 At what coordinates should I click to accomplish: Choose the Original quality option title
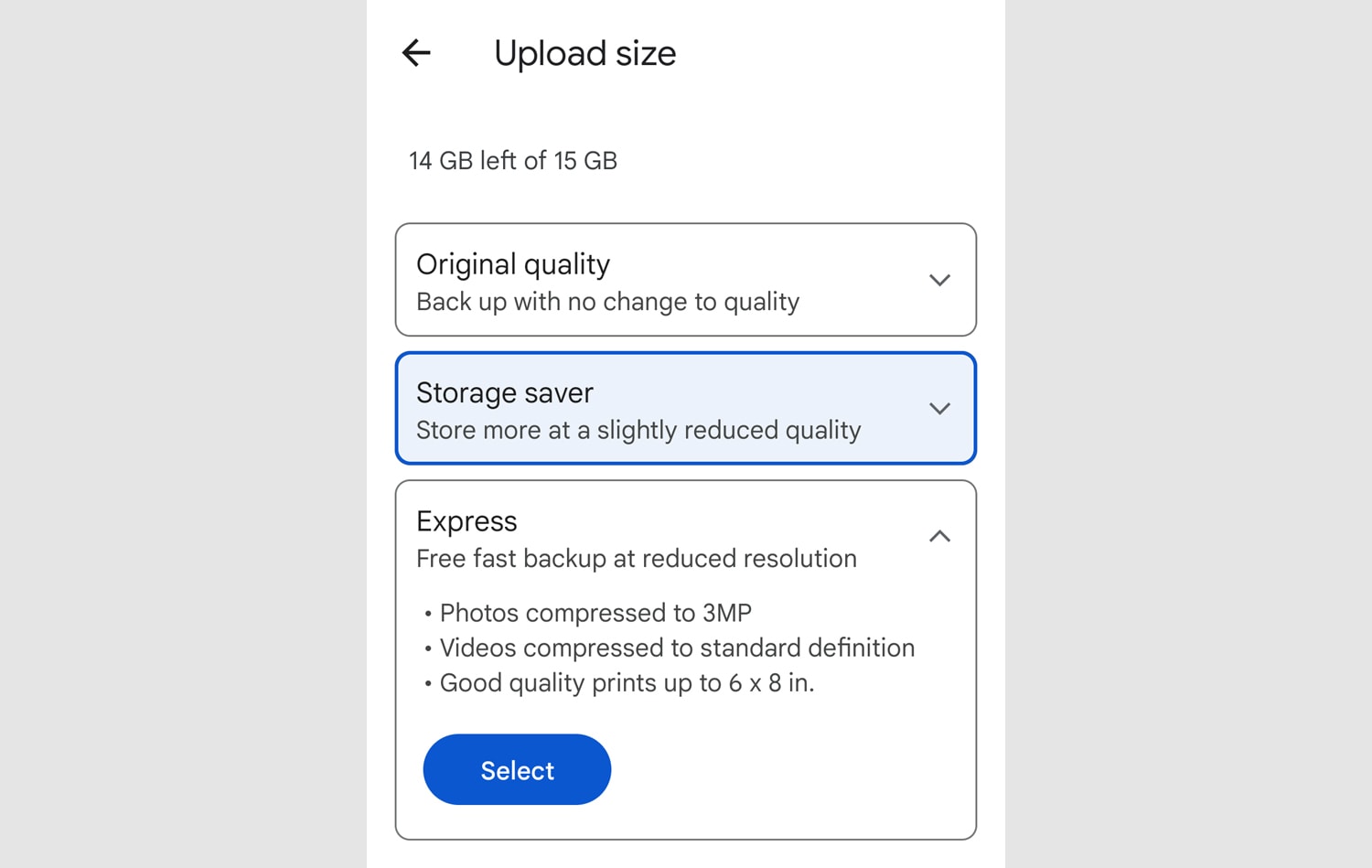513,264
